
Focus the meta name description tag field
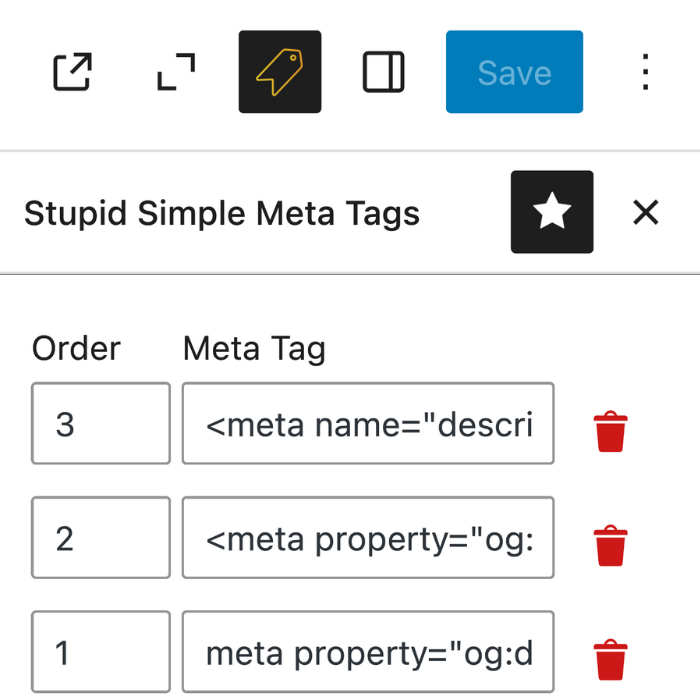(x=368, y=424)
